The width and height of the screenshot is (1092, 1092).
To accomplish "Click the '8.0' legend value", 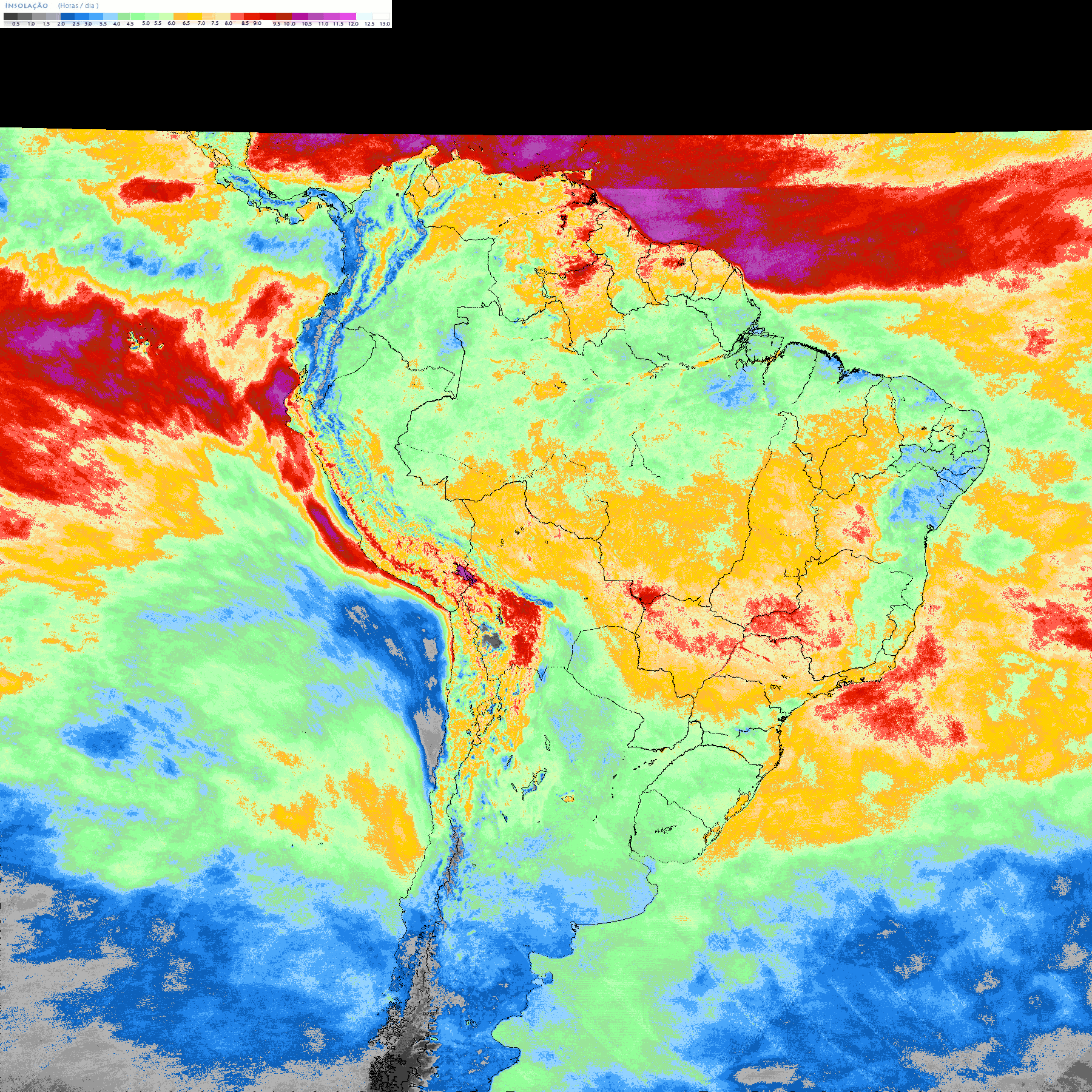I will tap(228, 23).
